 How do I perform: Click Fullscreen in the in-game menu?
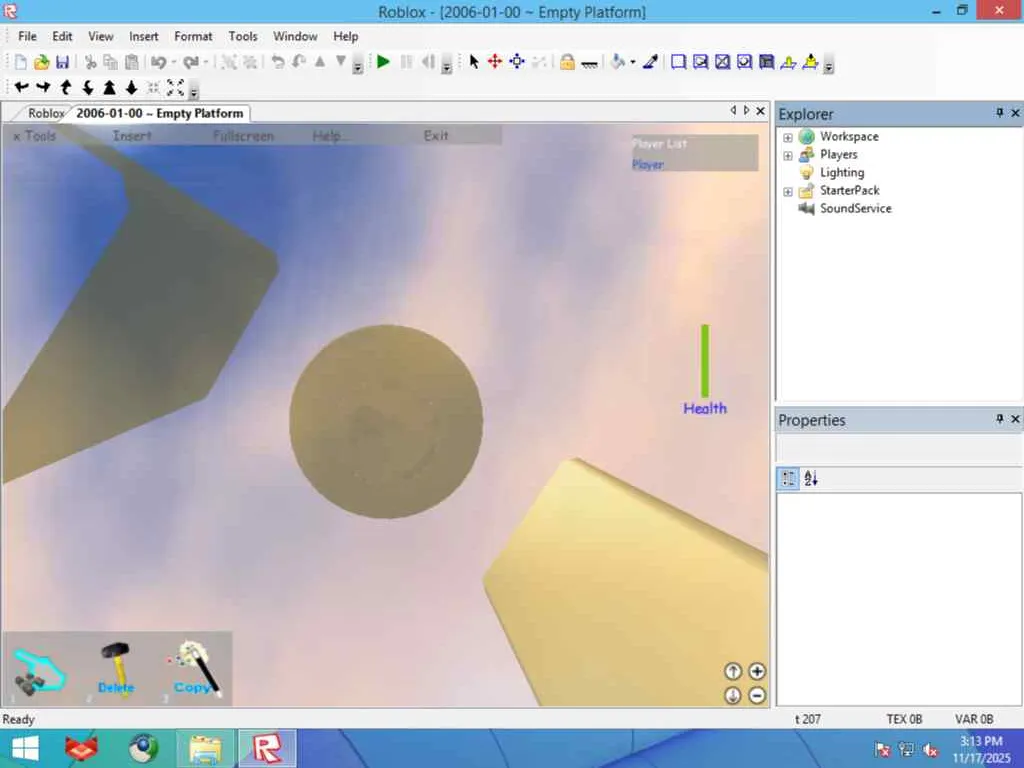tap(243, 136)
